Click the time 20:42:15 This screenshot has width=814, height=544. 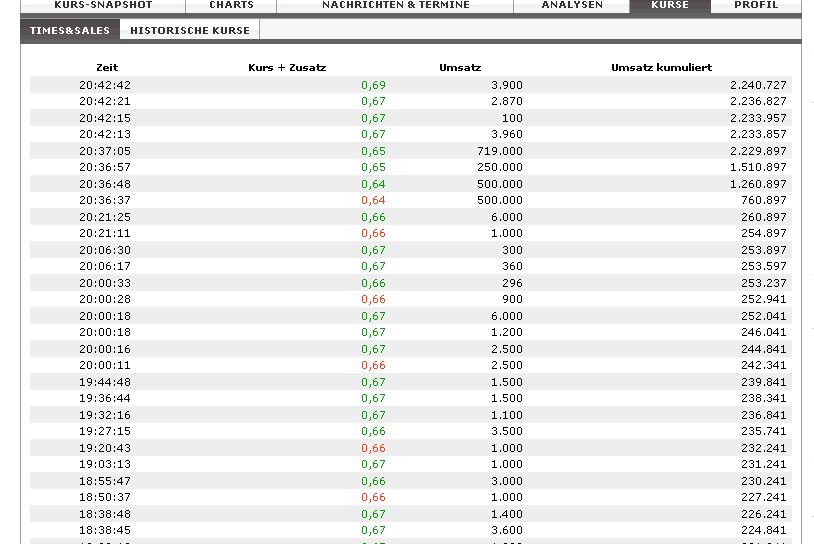coord(105,118)
